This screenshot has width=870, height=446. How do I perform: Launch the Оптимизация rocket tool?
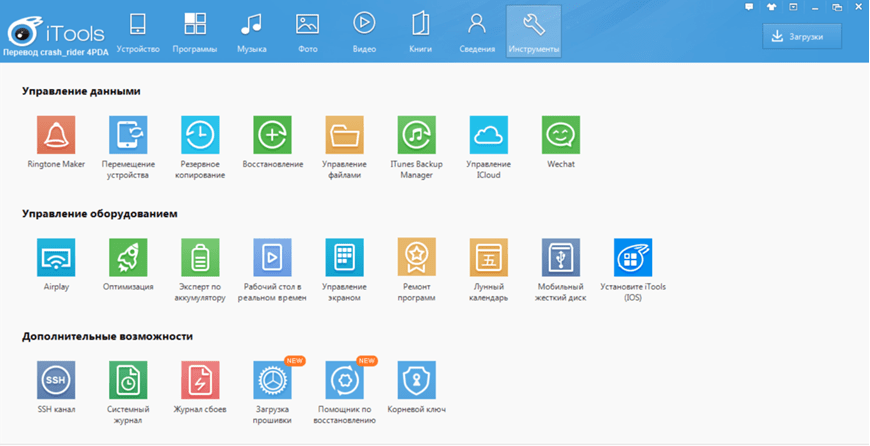click(128, 257)
